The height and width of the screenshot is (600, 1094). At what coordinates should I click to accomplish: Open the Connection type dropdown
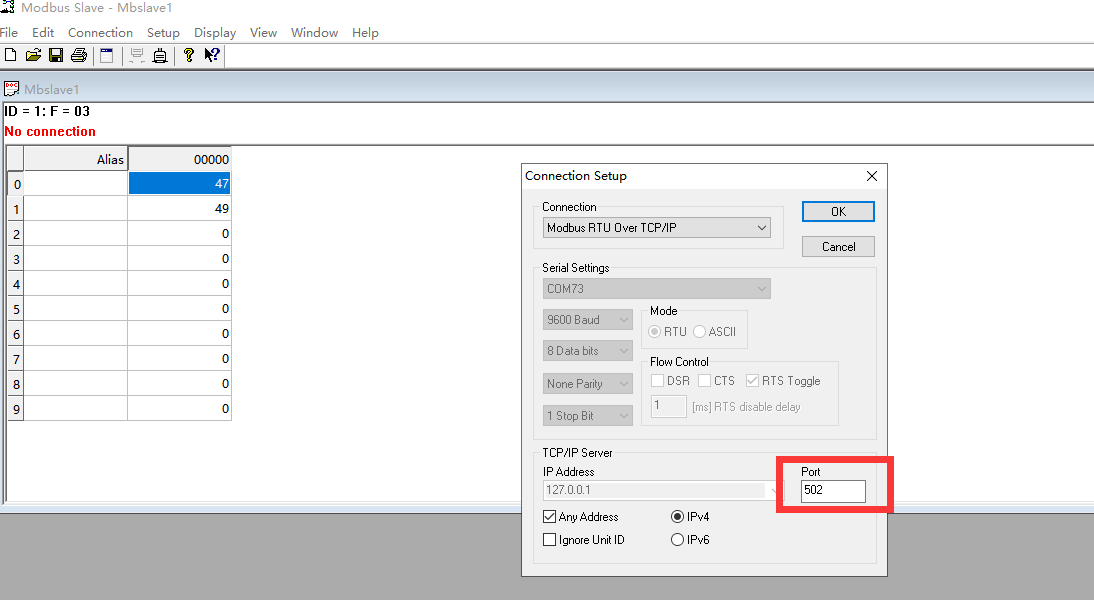pyautogui.click(x=656, y=228)
